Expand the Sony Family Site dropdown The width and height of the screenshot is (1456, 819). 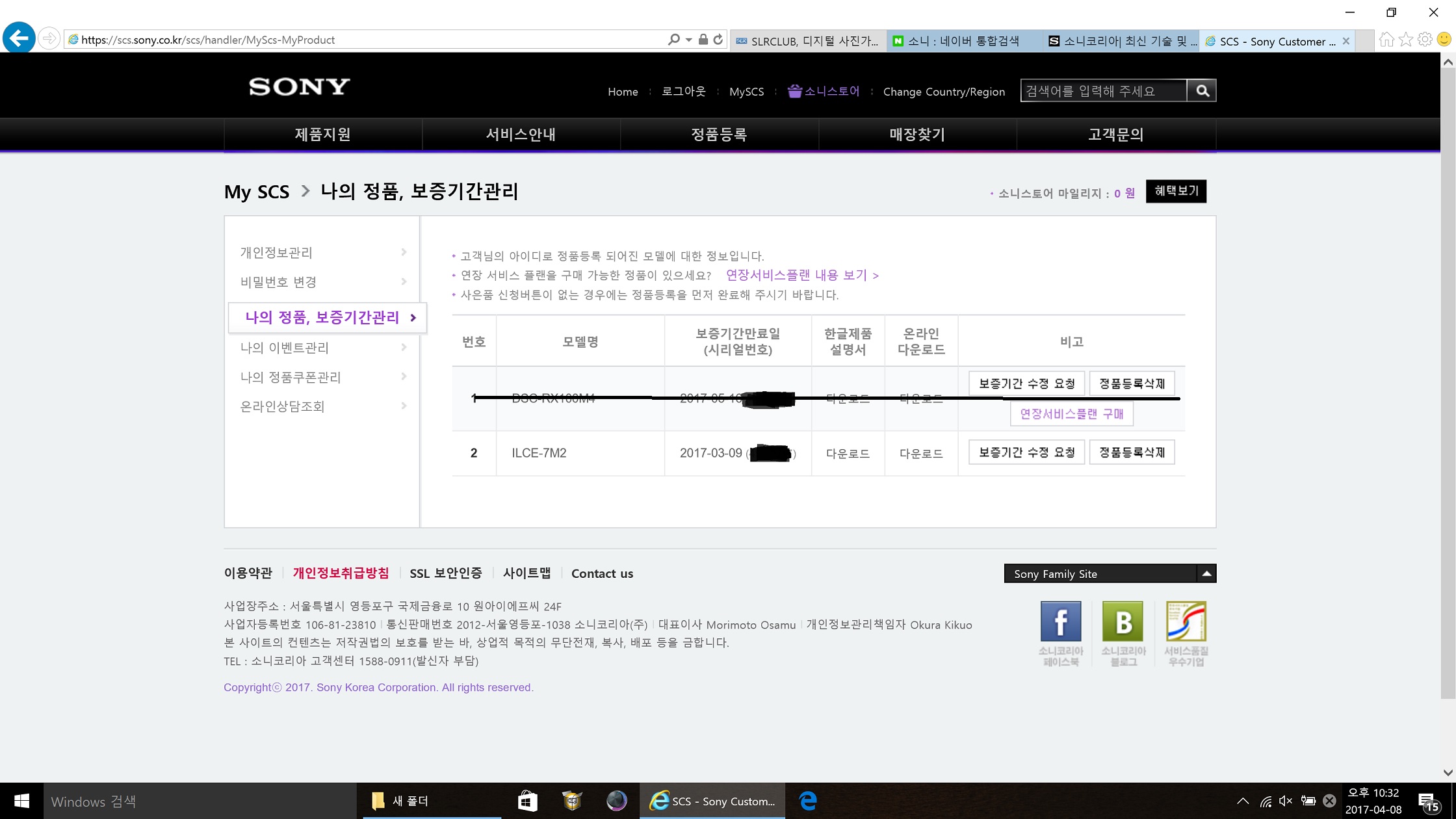tap(1206, 573)
